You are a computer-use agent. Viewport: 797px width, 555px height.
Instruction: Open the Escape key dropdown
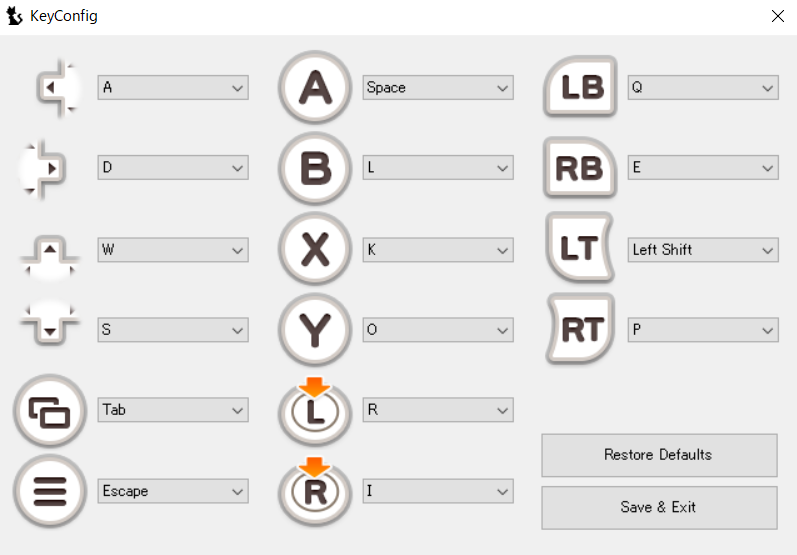[173, 491]
